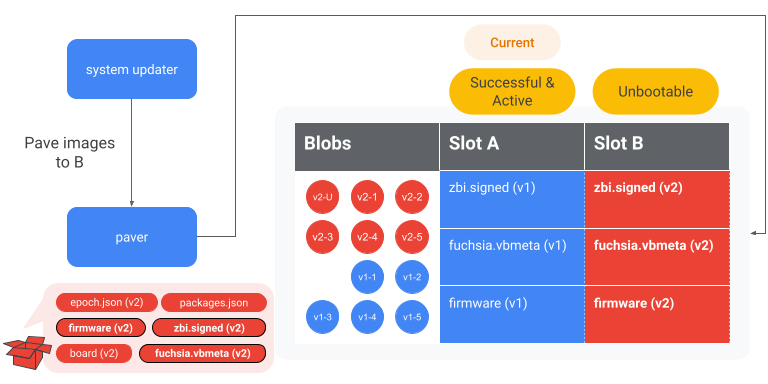The image size is (768, 384).
Task: Click the v1-3 blue blob circle
Action: (322, 316)
